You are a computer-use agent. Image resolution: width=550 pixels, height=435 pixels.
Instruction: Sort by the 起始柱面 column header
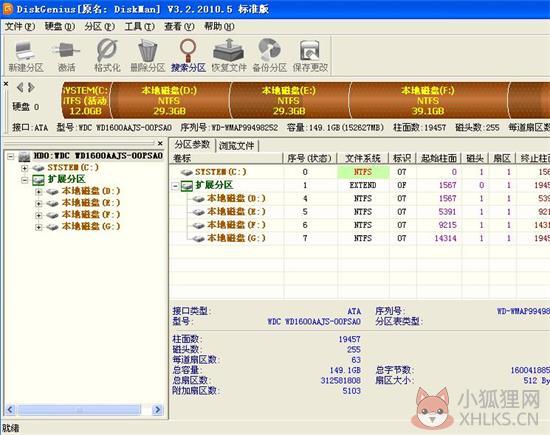coord(439,159)
